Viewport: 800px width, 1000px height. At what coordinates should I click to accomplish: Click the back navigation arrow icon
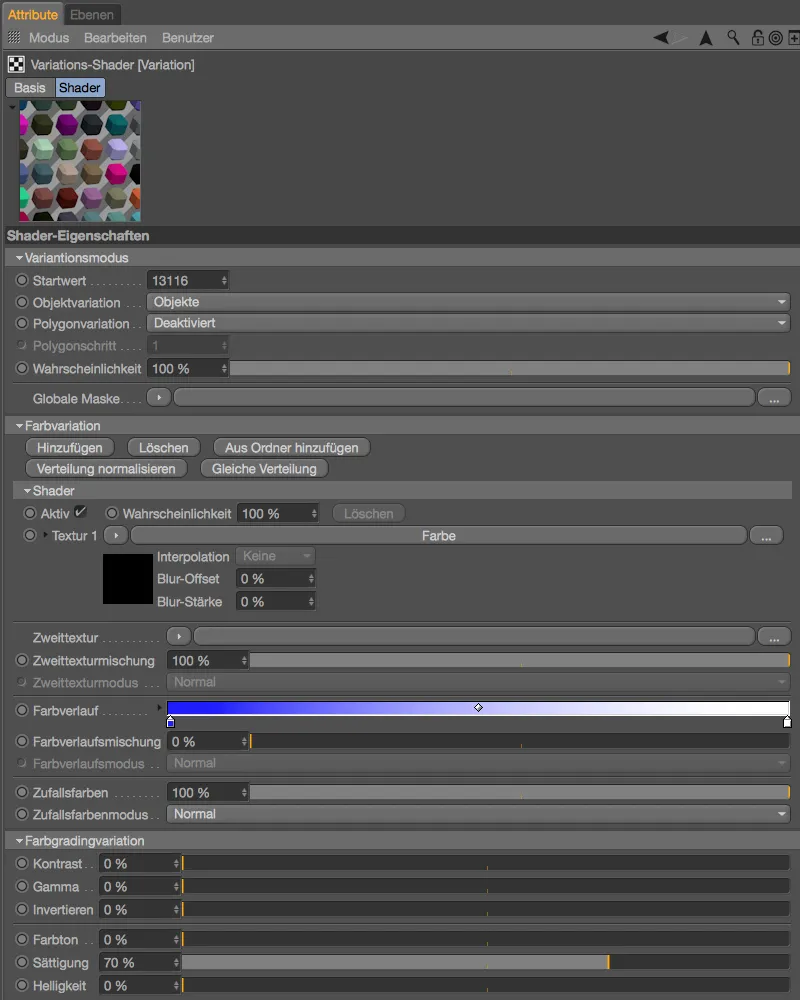[659, 38]
